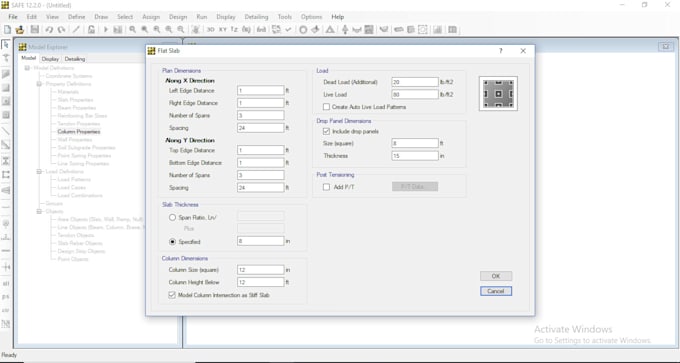Close the Flat Slab dialog
The image size is (680, 363).
[523, 51]
